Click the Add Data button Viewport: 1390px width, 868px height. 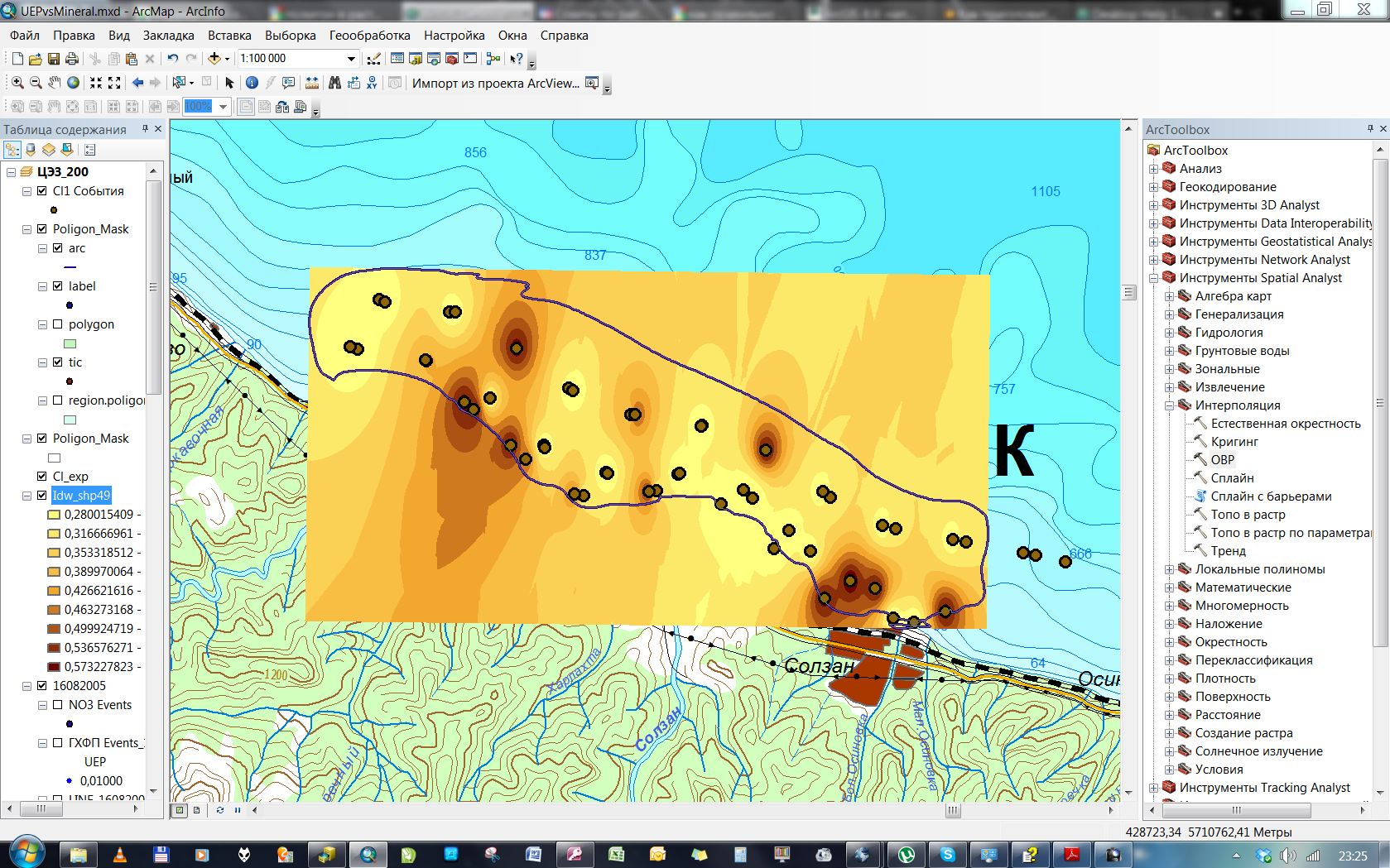point(214,59)
